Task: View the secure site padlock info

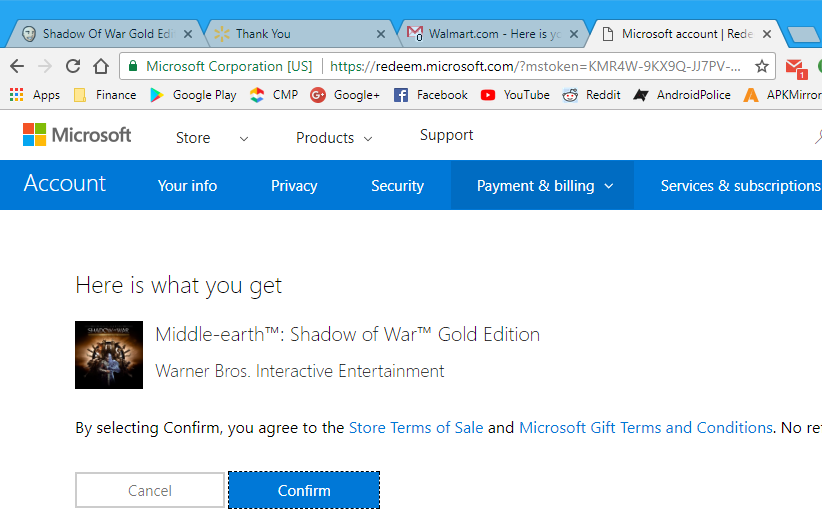Action: point(133,66)
